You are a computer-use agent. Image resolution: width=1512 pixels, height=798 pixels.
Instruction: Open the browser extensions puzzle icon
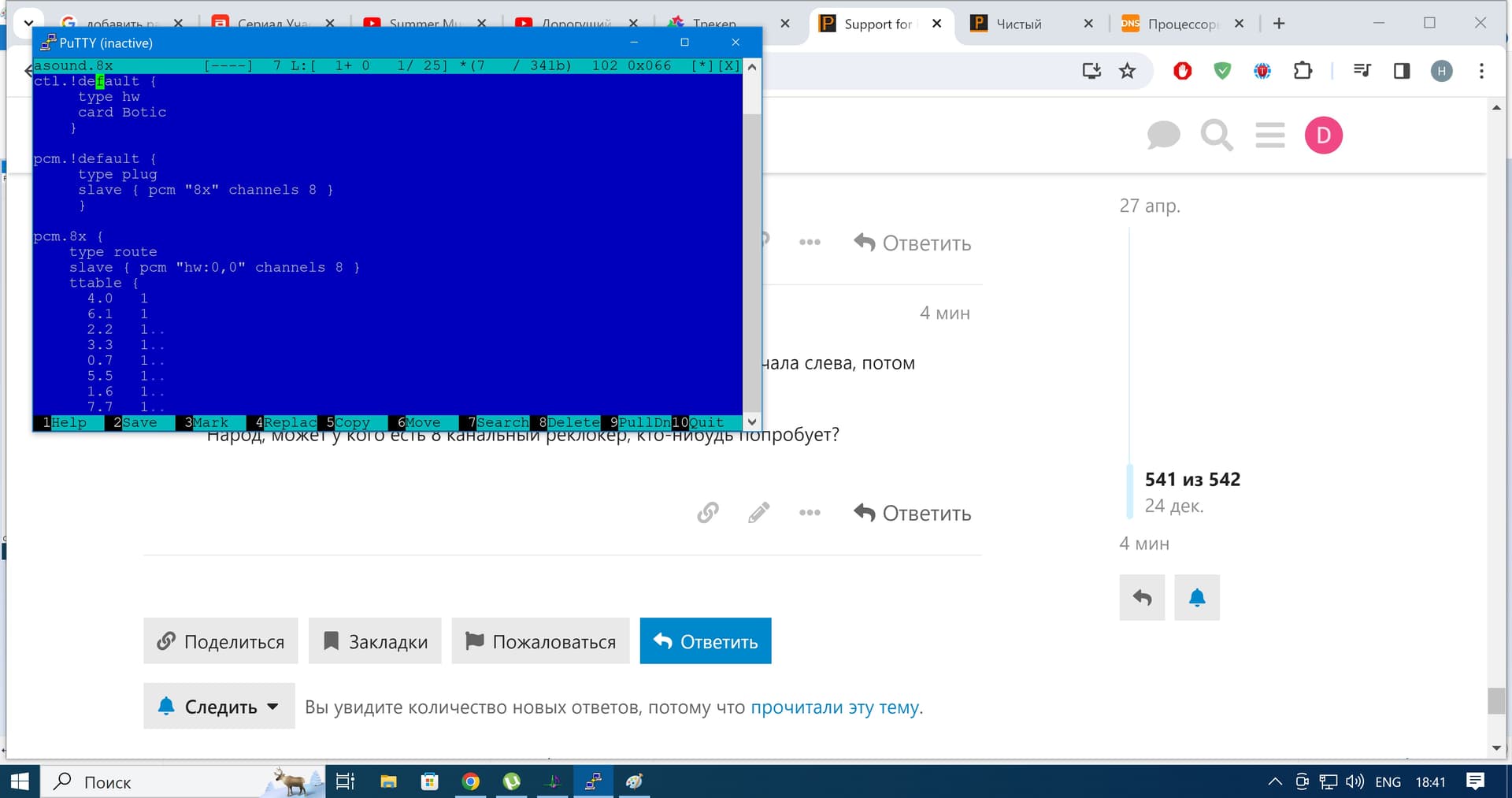coord(1303,71)
